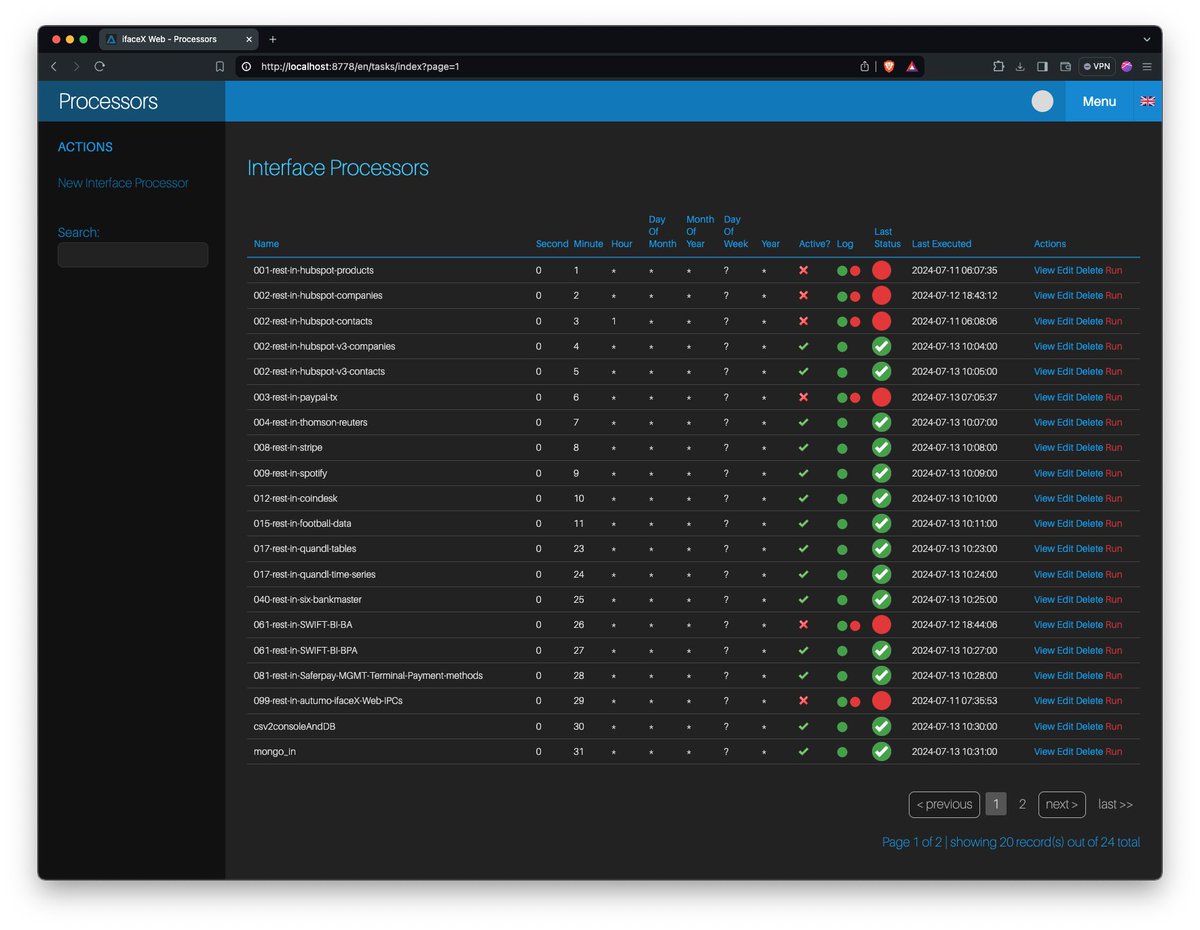Click green log dot for 040-rest-in-six-bankmaster
This screenshot has height=930, width=1200.
(842, 600)
